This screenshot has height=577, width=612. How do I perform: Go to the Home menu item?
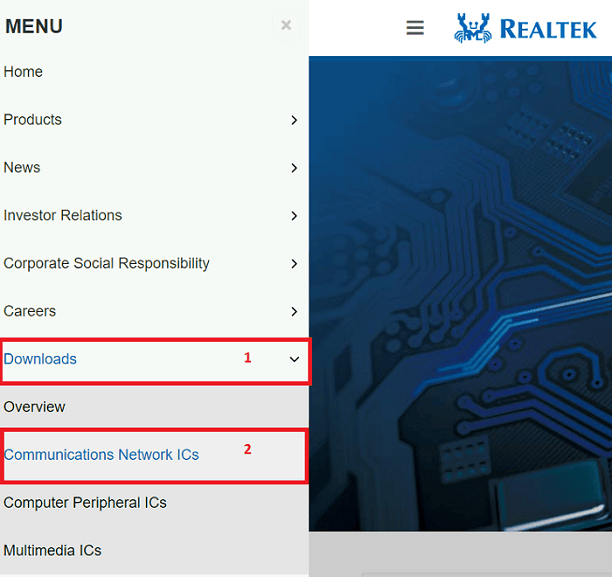[23, 72]
